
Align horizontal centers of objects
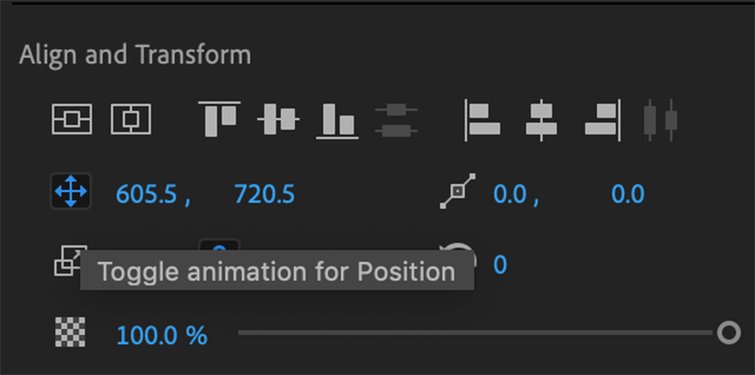(541, 120)
